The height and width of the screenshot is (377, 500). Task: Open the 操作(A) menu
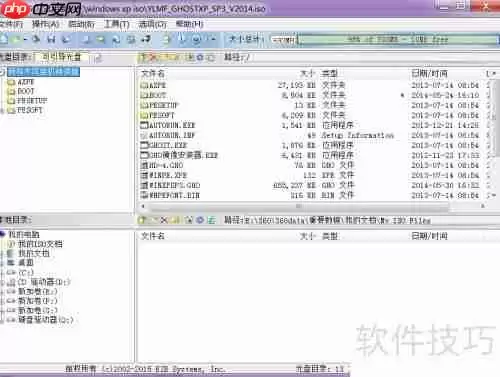(45, 24)
